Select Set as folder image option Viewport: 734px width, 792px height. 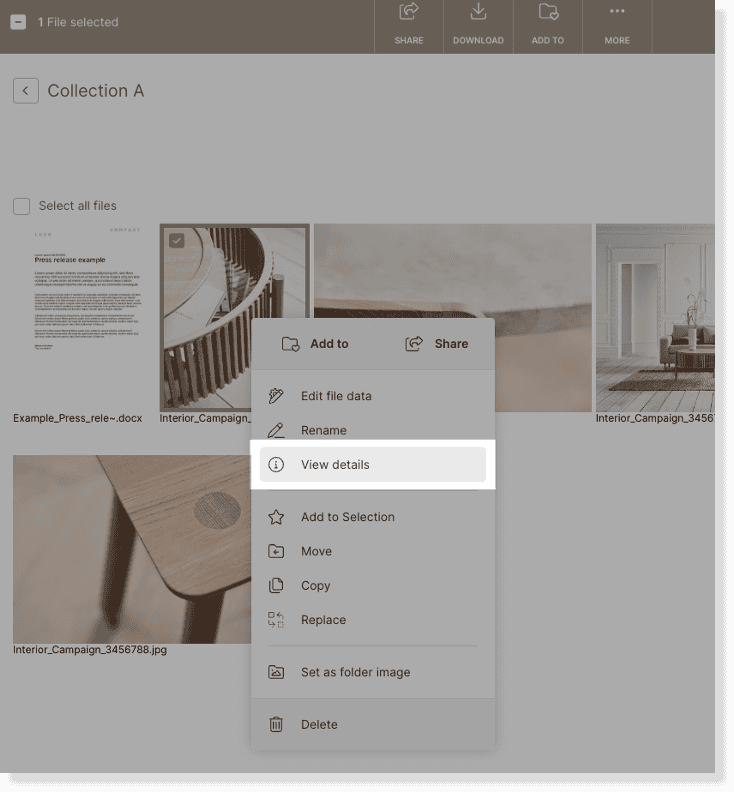tap(355, 672)
